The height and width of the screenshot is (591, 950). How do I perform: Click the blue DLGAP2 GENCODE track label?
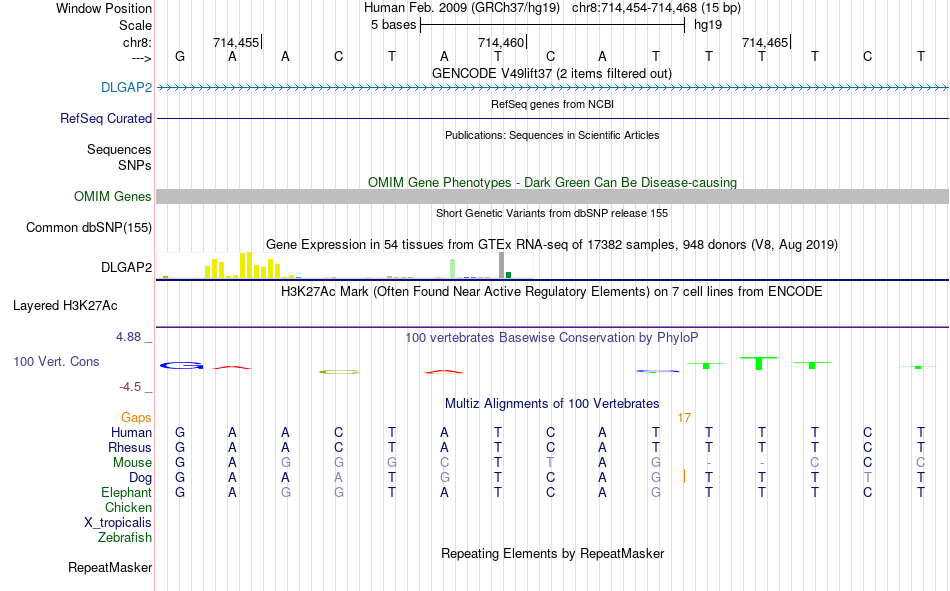(126, 87)
